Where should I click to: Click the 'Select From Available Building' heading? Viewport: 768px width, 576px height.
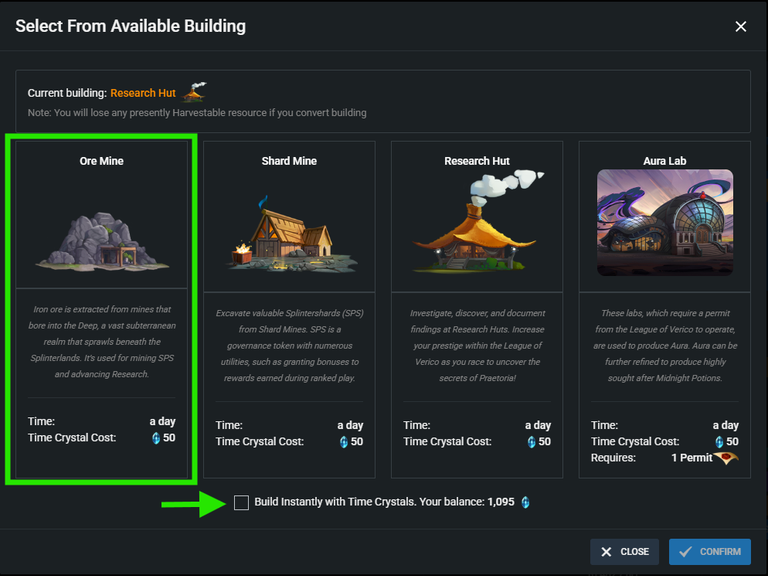point(130,26)
